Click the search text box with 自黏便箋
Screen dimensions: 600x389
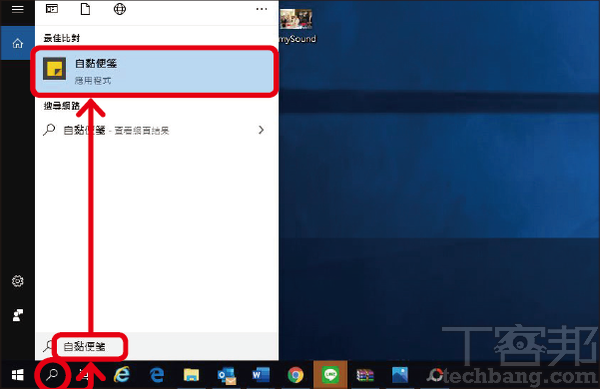click(157, 346)
